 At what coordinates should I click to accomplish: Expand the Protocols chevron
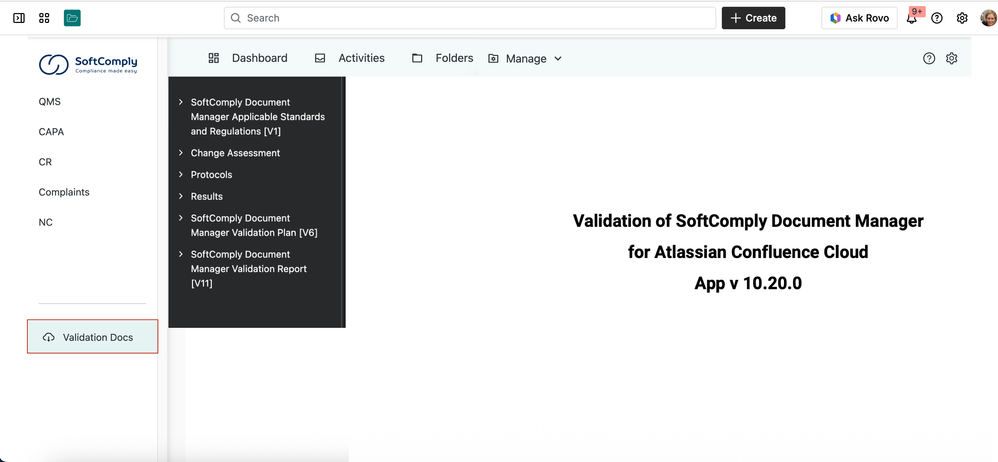point(181,174)
